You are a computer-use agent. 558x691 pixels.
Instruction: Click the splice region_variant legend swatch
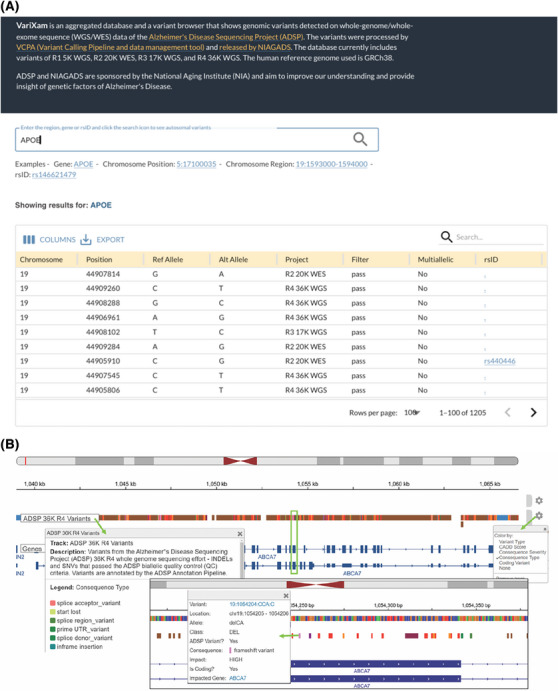[x=52, y=620]
